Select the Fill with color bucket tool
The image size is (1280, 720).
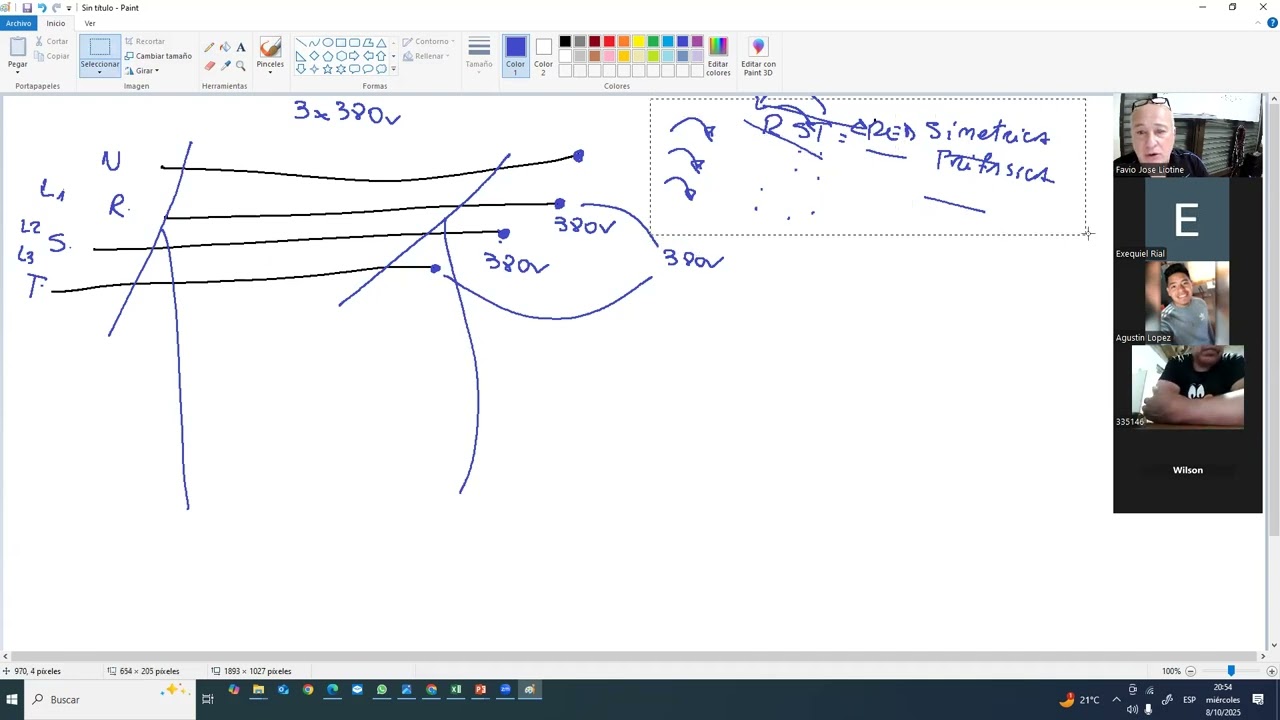(x=225, y=47)
